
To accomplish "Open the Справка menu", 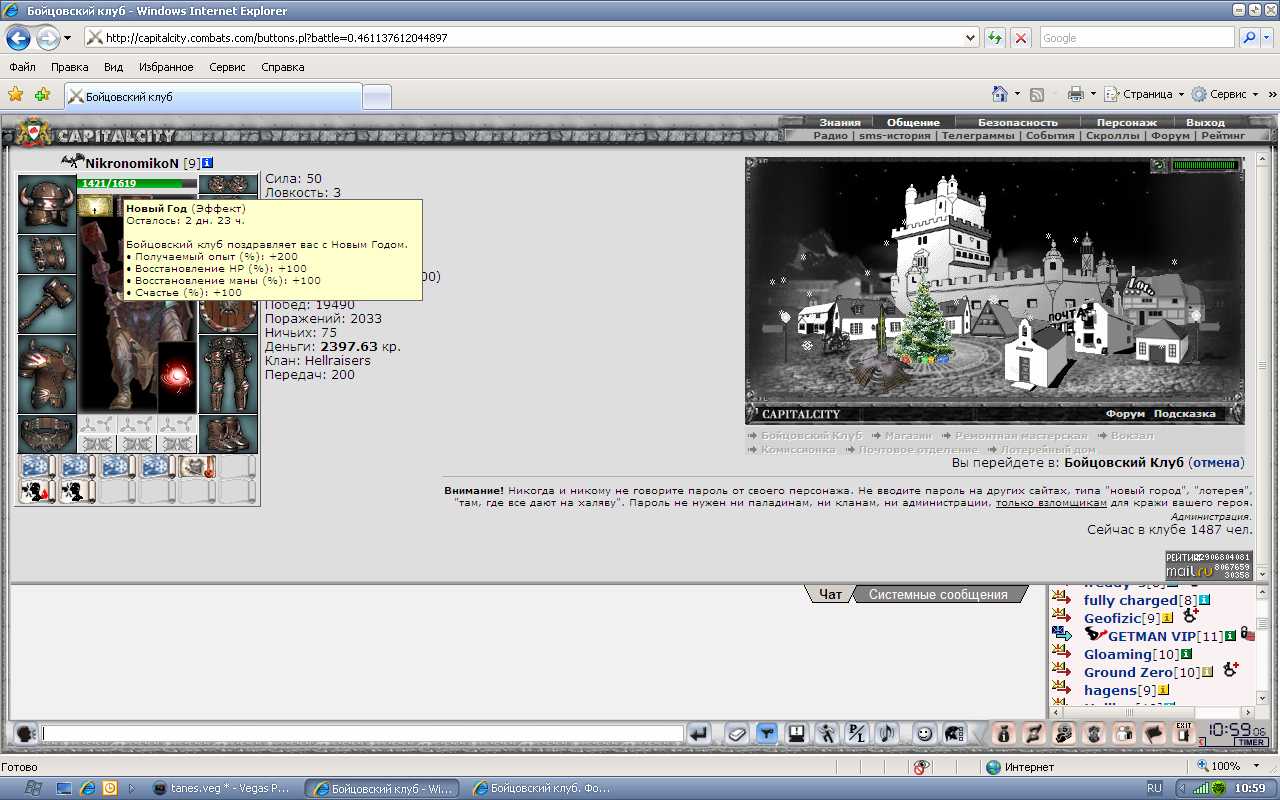I will tap(283, 67).
